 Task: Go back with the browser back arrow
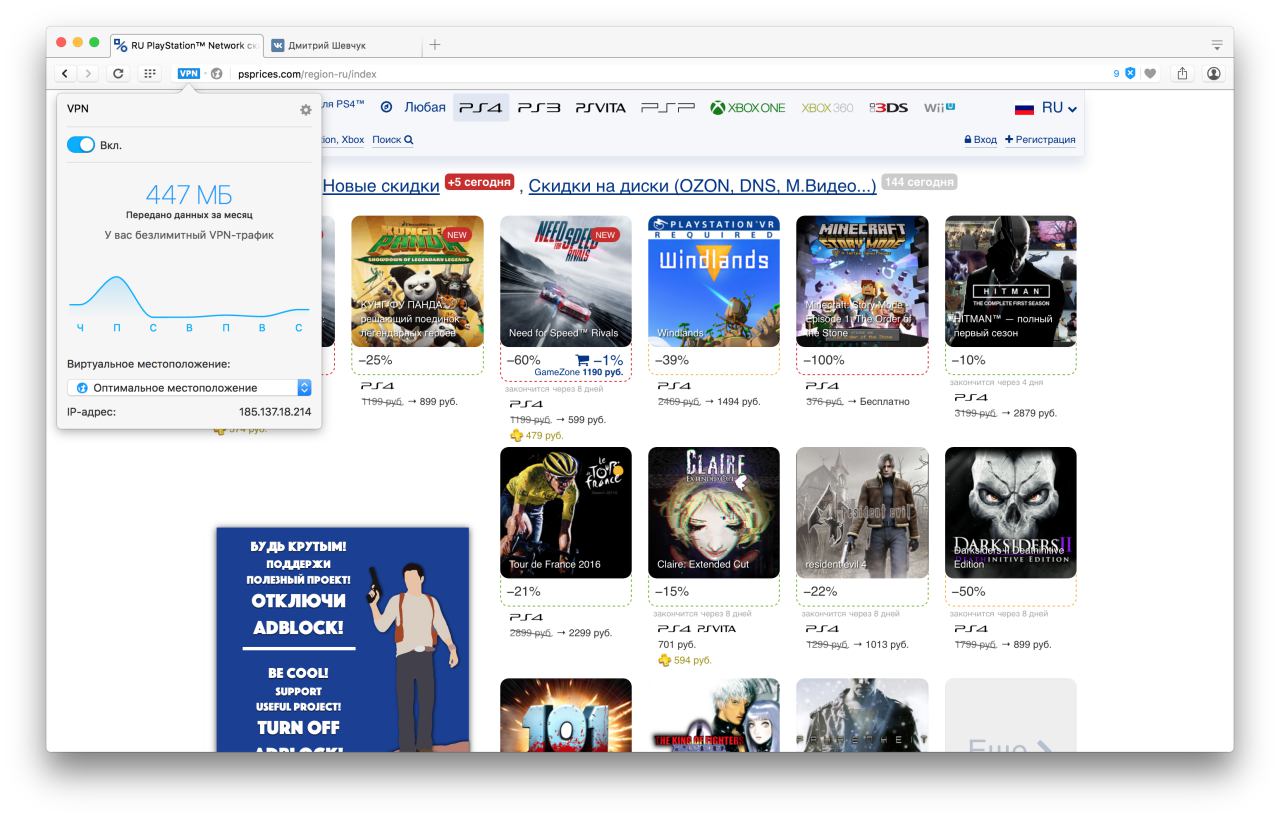66,73
